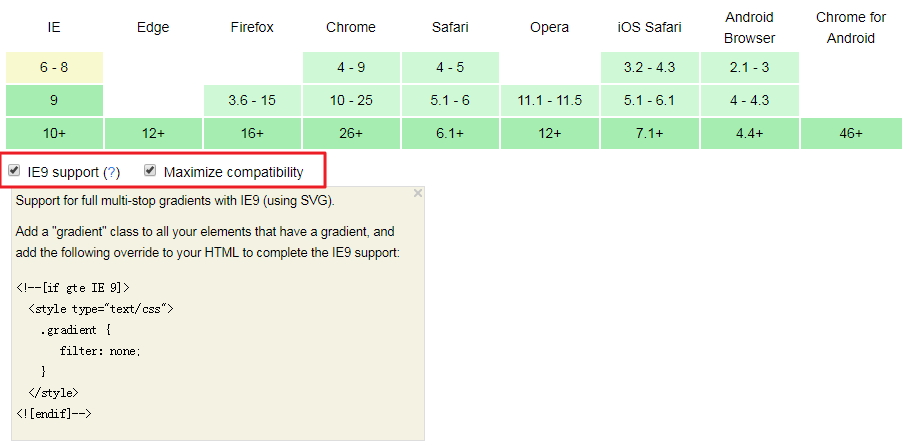Click Chrome for Android 46+ cell
This screenshot has height=447, width=909.
851,133
